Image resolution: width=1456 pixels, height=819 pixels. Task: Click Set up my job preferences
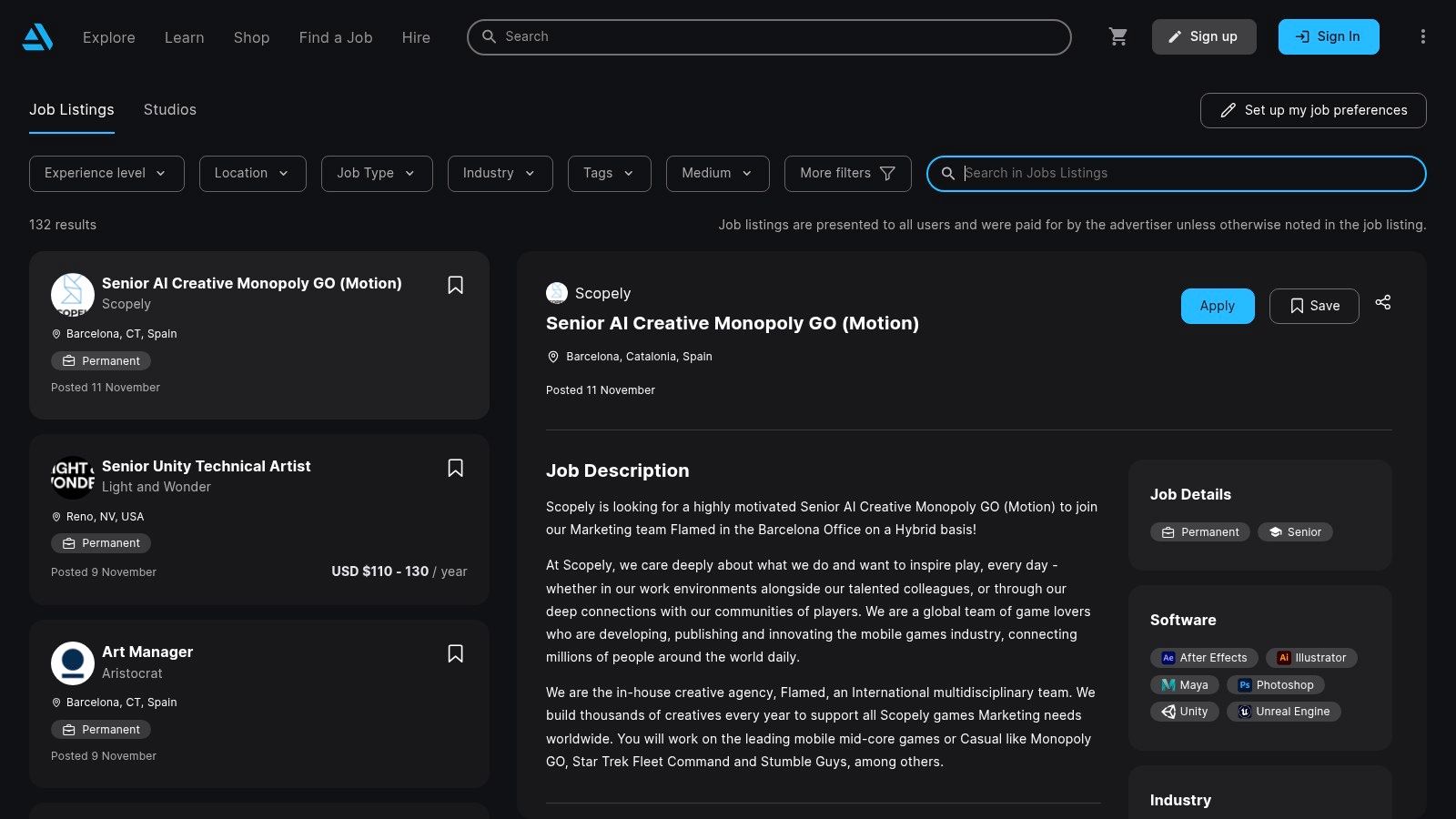pos(1312,110)
